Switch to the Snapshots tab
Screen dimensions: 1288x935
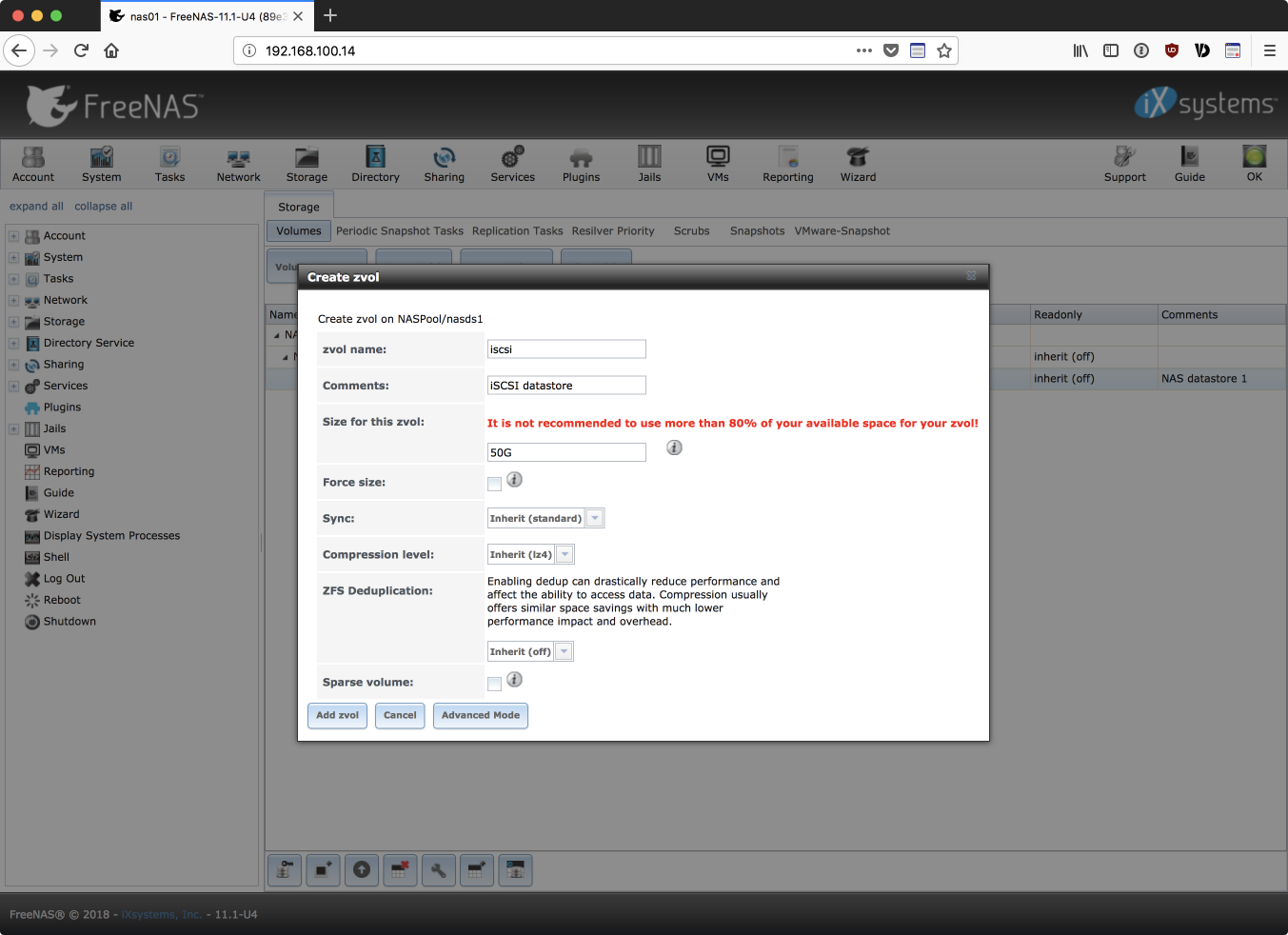tap(757, 231)
